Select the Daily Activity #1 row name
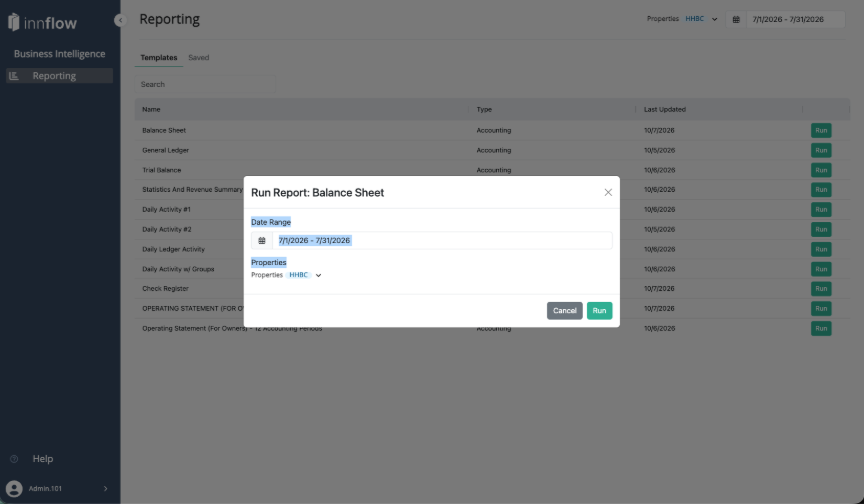The width and height of the screenshot is (864, 504). click(x=166, y=209)
